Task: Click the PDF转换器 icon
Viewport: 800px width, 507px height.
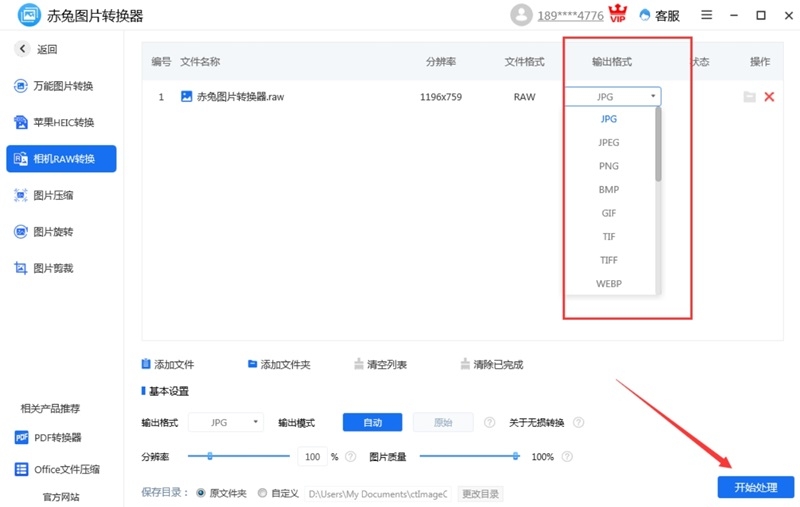Action: point(21,438)
